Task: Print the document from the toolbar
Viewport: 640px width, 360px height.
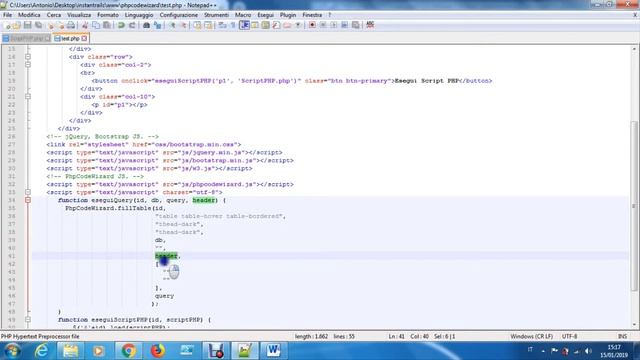Action: click(71, 25)
